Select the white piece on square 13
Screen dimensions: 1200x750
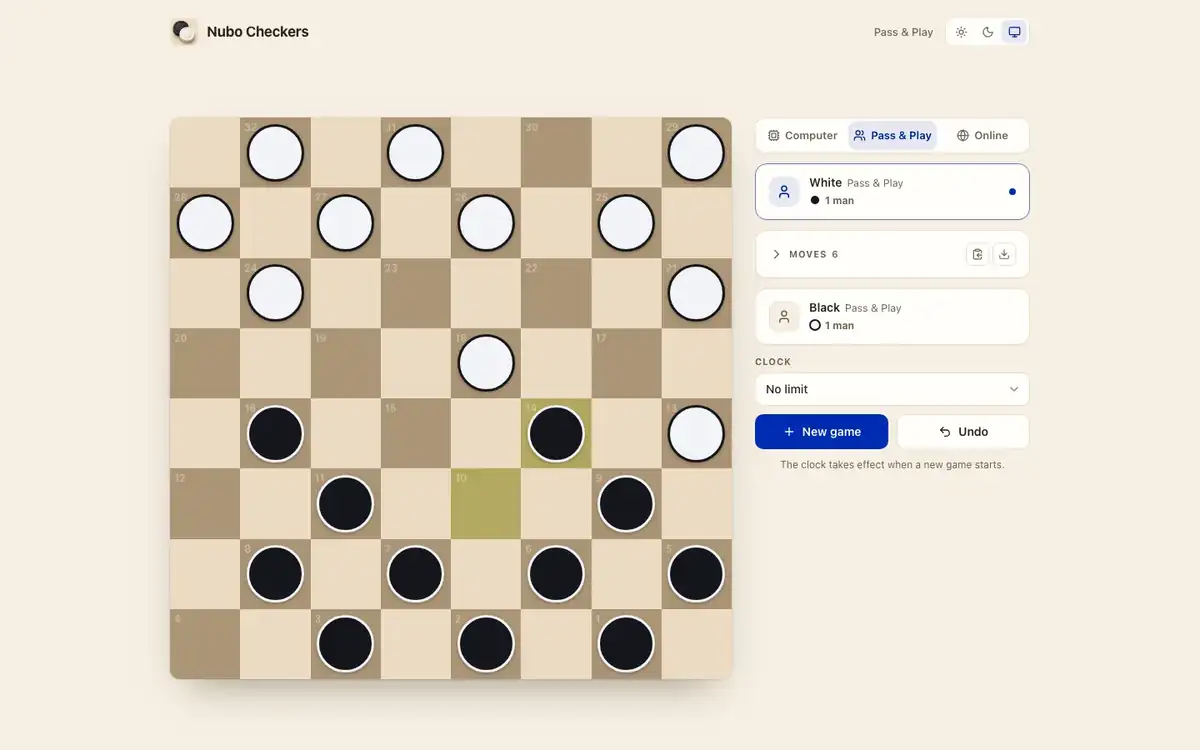[696, 433]
